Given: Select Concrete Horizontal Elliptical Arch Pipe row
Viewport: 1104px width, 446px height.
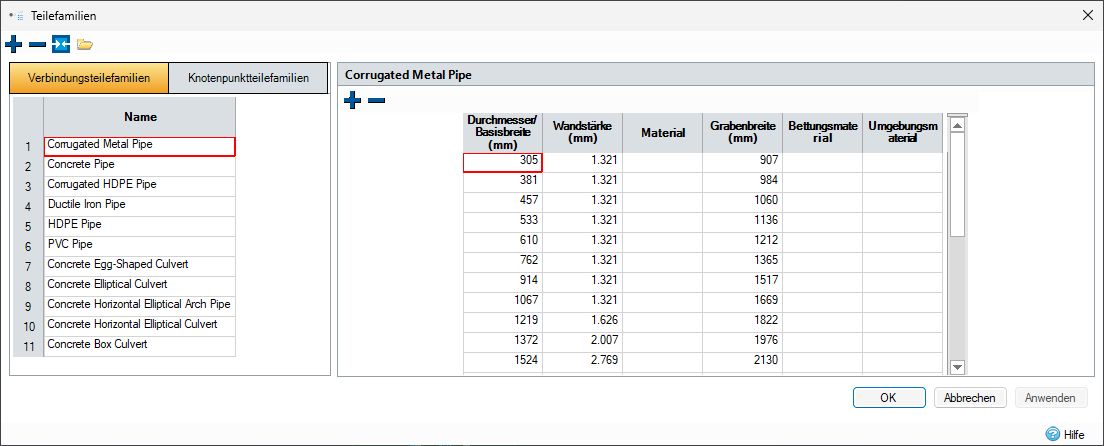Looking at the screenshot, I should [139, 306].
